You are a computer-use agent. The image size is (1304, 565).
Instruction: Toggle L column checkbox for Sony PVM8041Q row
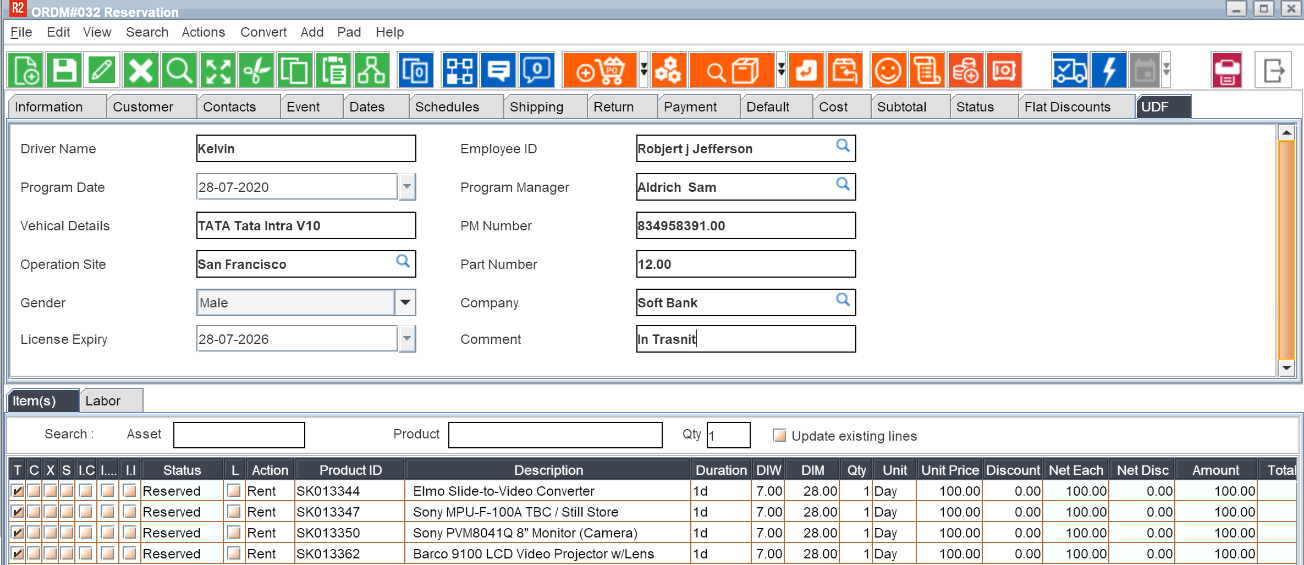tap(234, 533)
